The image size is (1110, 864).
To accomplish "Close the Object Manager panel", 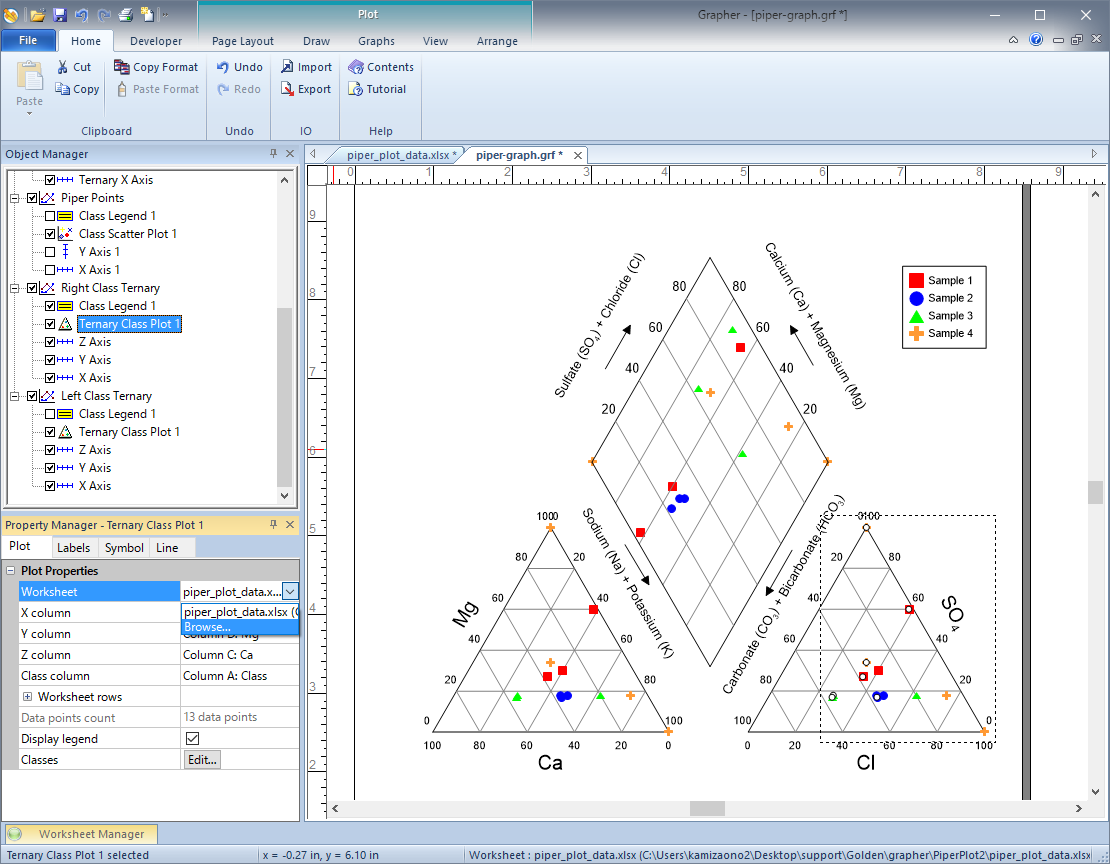I will (x=290, y=154).
